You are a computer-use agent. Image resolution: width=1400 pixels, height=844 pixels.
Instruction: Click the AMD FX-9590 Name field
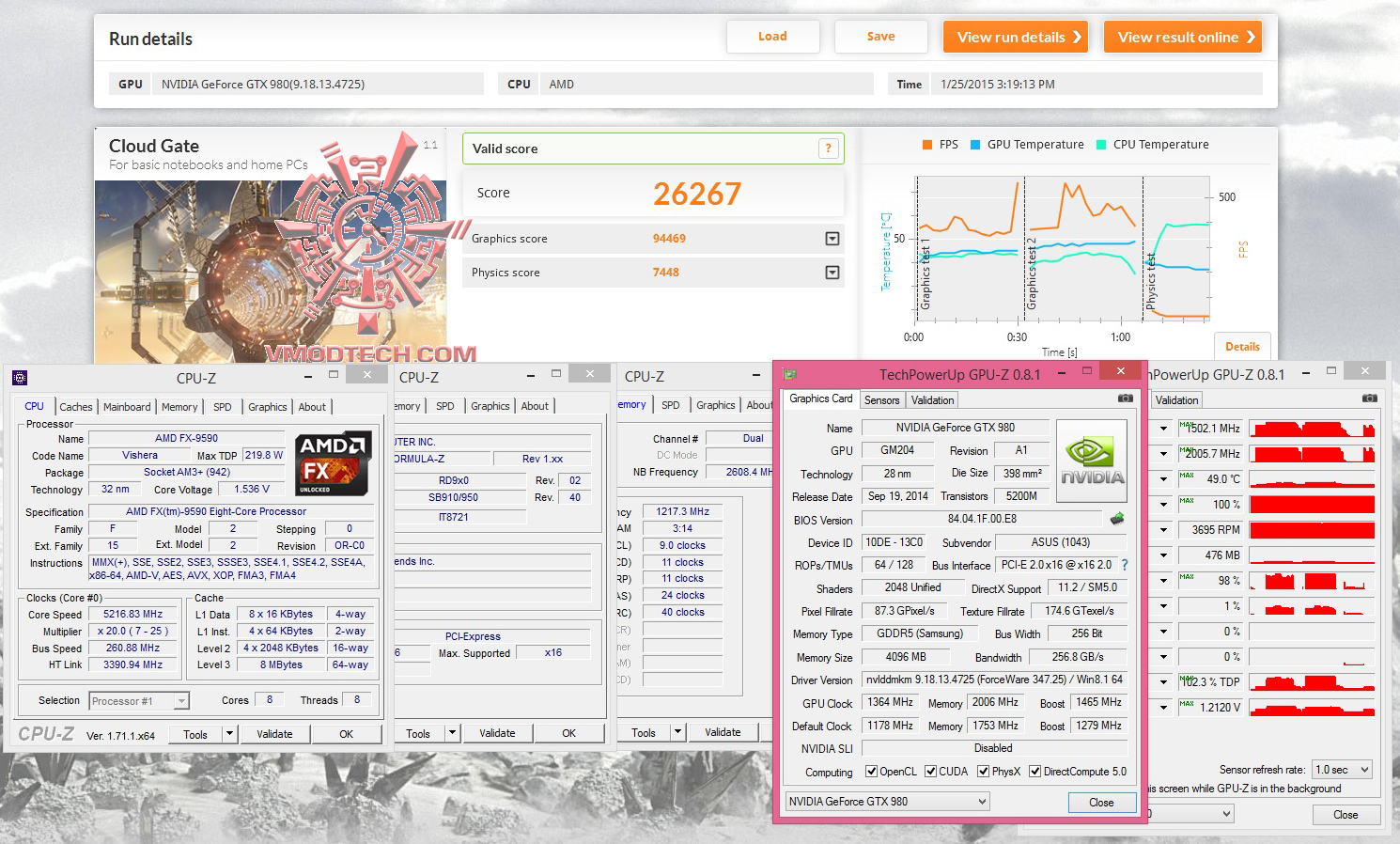[186, 438]
